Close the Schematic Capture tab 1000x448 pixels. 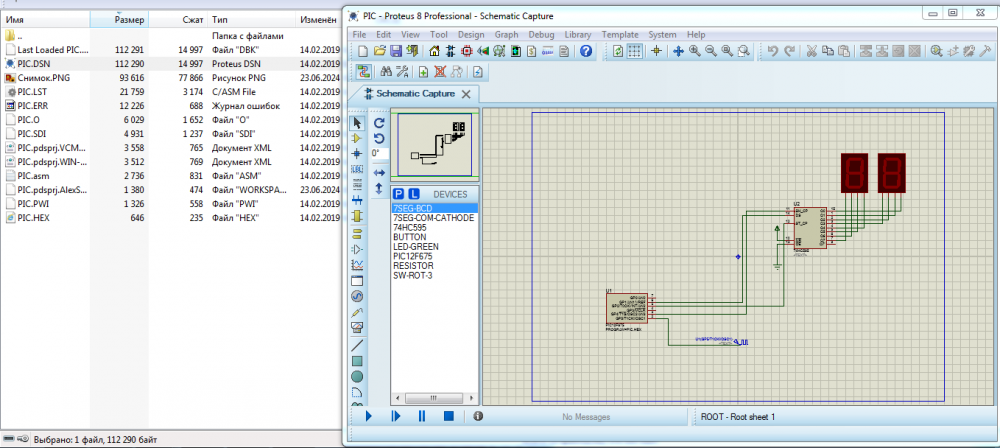click(466, 94)
